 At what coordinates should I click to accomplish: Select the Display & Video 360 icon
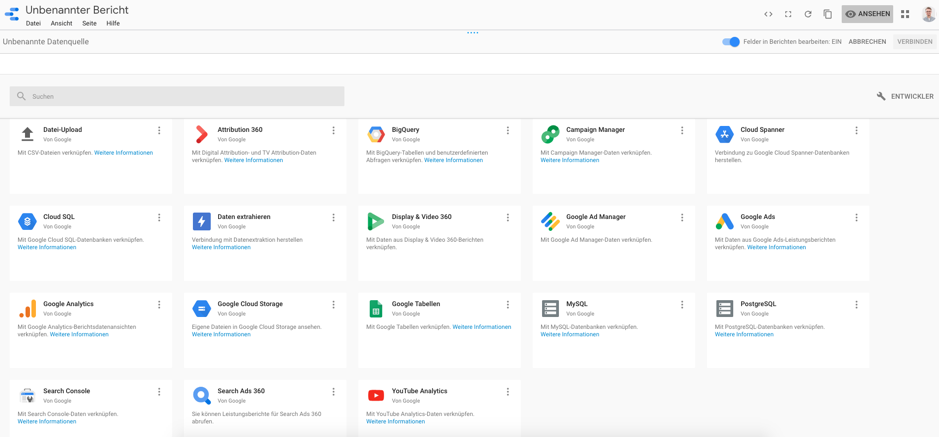point(375,221)
